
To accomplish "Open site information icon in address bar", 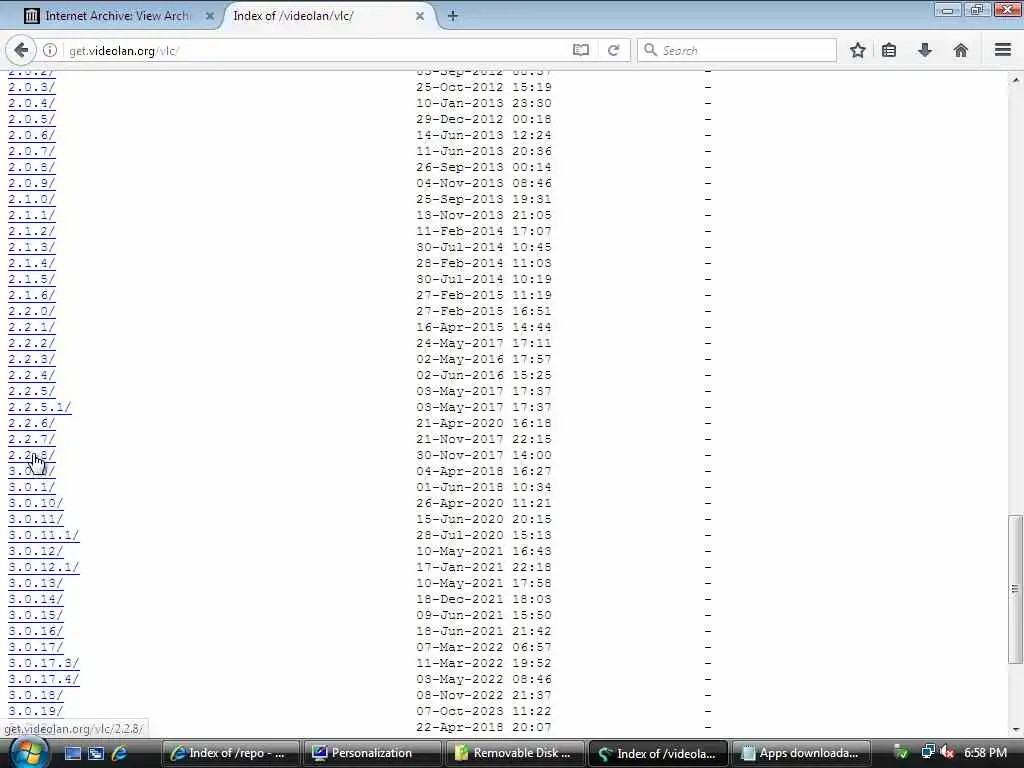I will tap(50, 50).
